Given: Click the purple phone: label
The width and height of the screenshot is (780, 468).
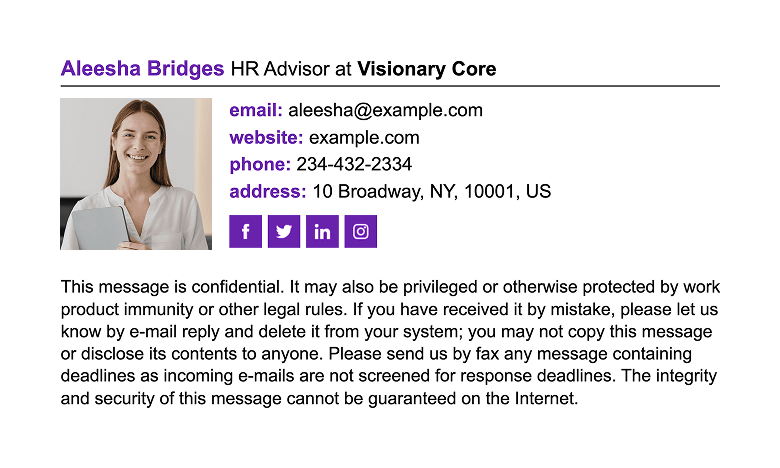Looking at the screenshot, I should pyautogui.click(x=260, y=165).
